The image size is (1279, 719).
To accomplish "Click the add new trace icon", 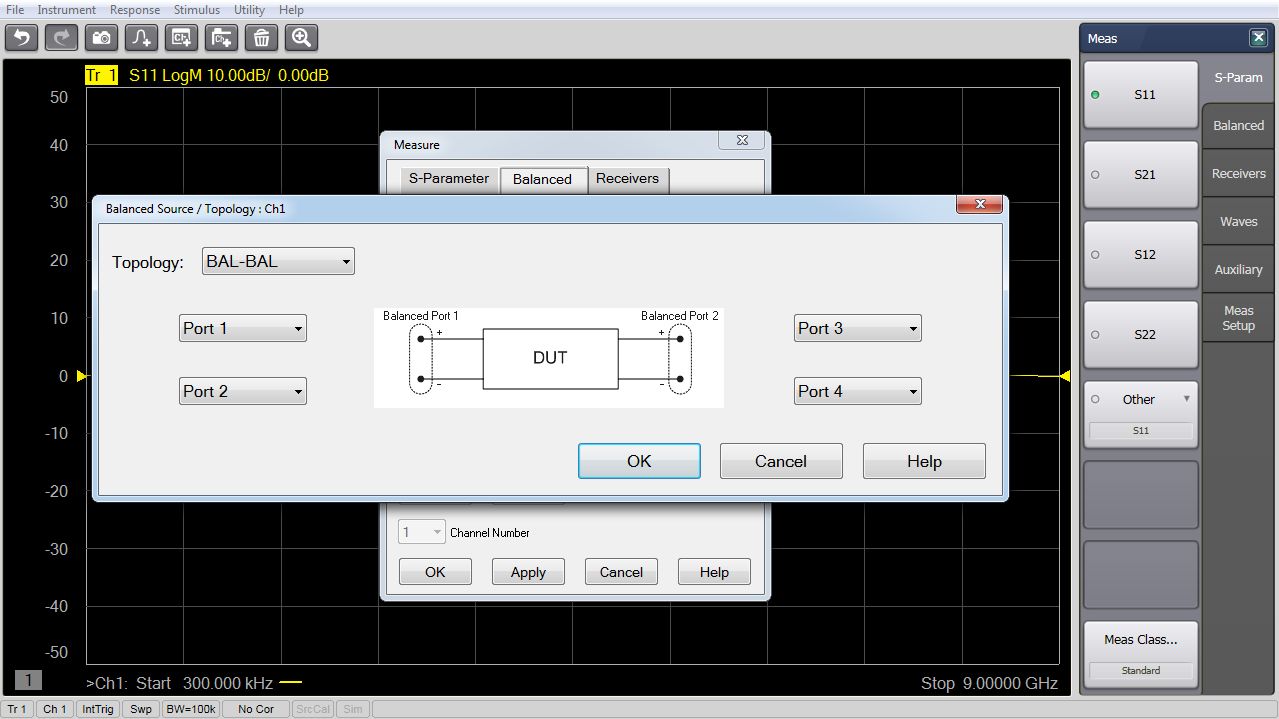I will tap(141, 38).
